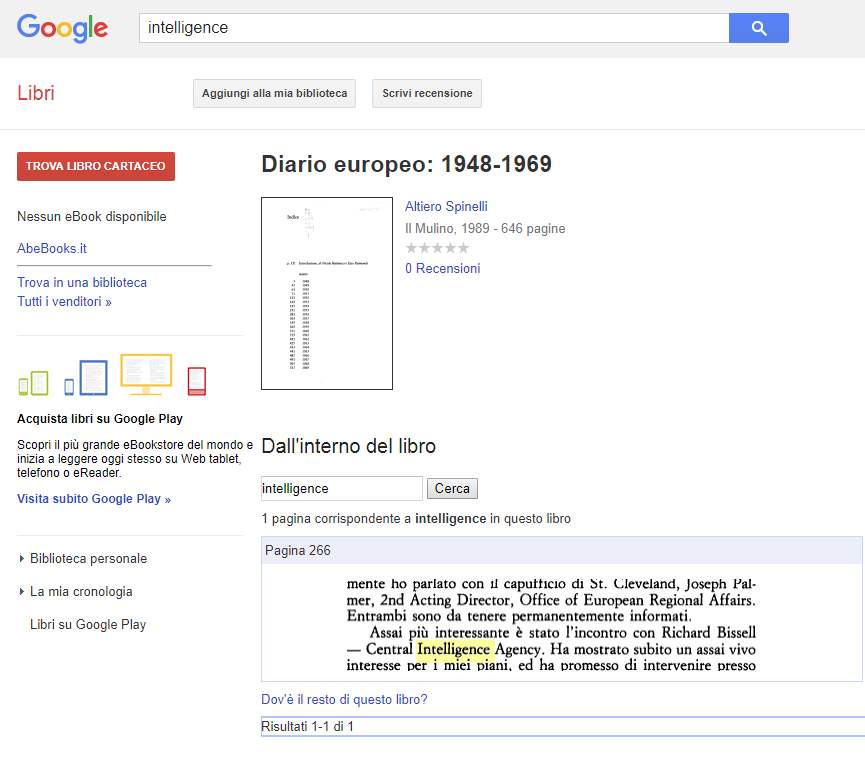Click the book cover thumbnail

point(327,293)
